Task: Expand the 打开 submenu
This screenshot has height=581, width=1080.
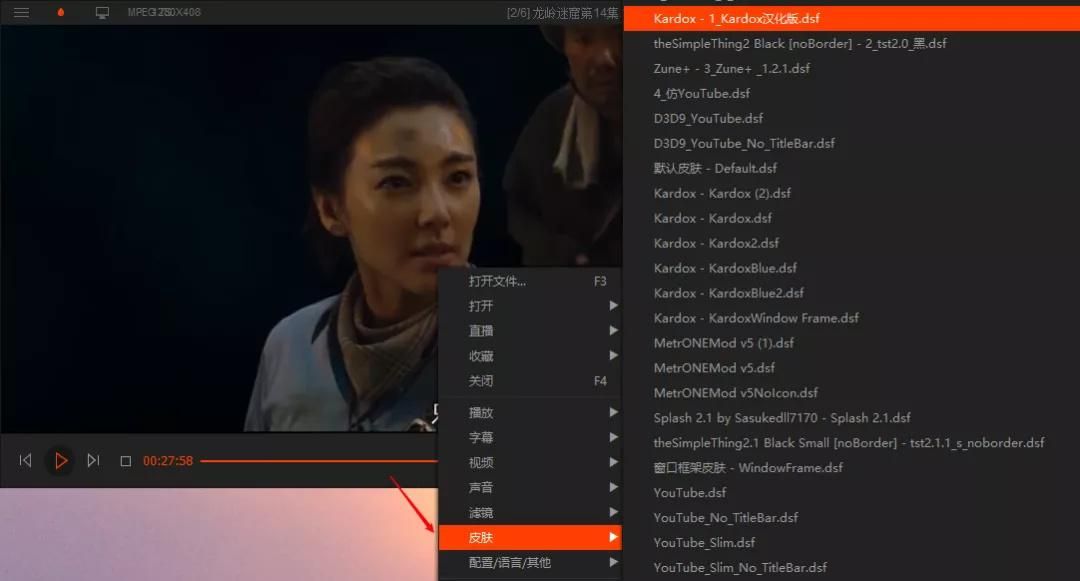Action: [x=530, y=306]
